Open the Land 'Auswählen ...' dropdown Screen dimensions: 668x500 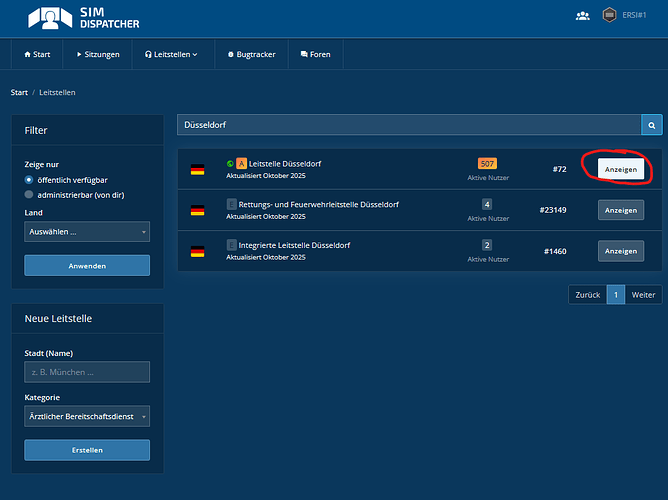coord(87,232)
